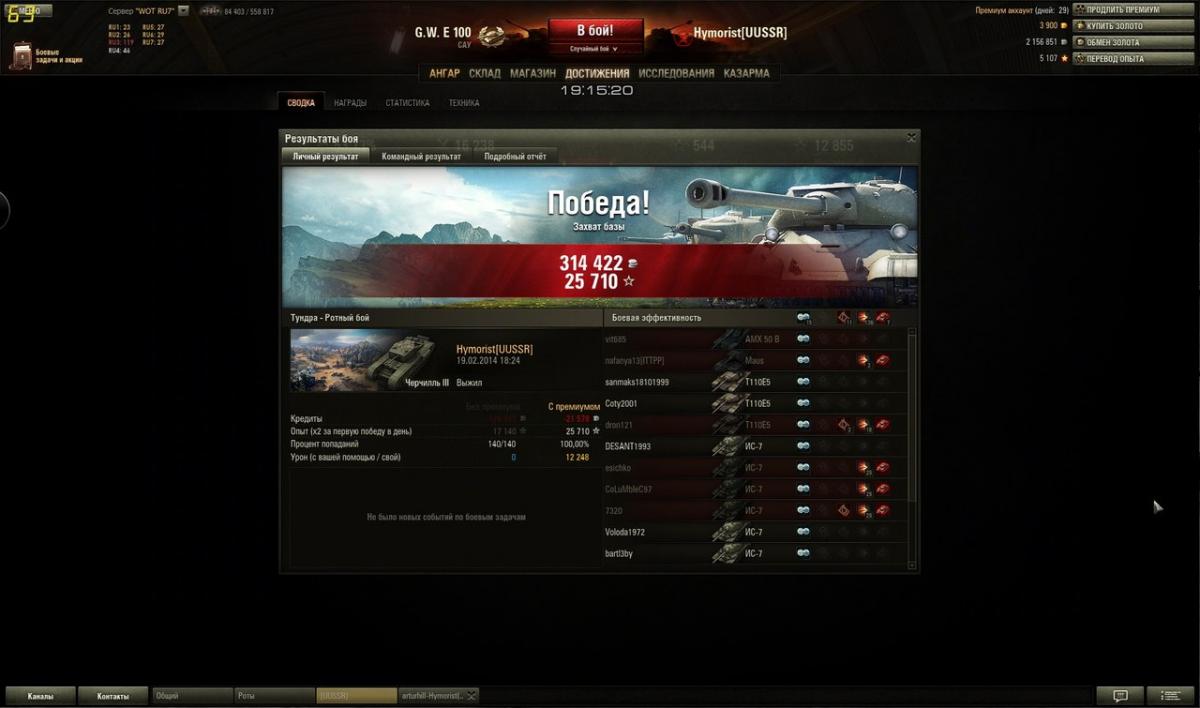The height and width of the screenshot is (708, 1200).
Task: Open the Случайный бой battle type dropdown
Action: coord(593,48)
